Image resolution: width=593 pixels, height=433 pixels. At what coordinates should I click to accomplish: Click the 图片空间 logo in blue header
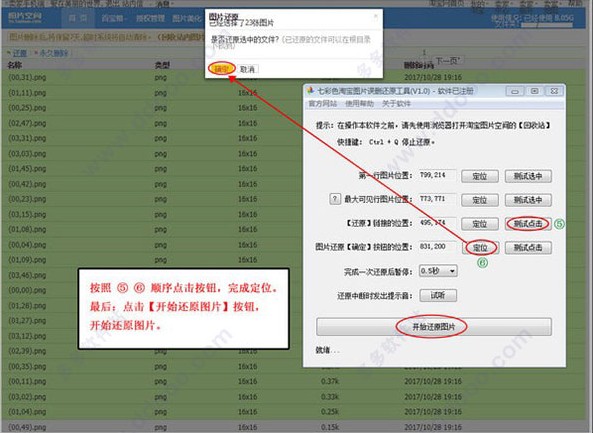25,17
